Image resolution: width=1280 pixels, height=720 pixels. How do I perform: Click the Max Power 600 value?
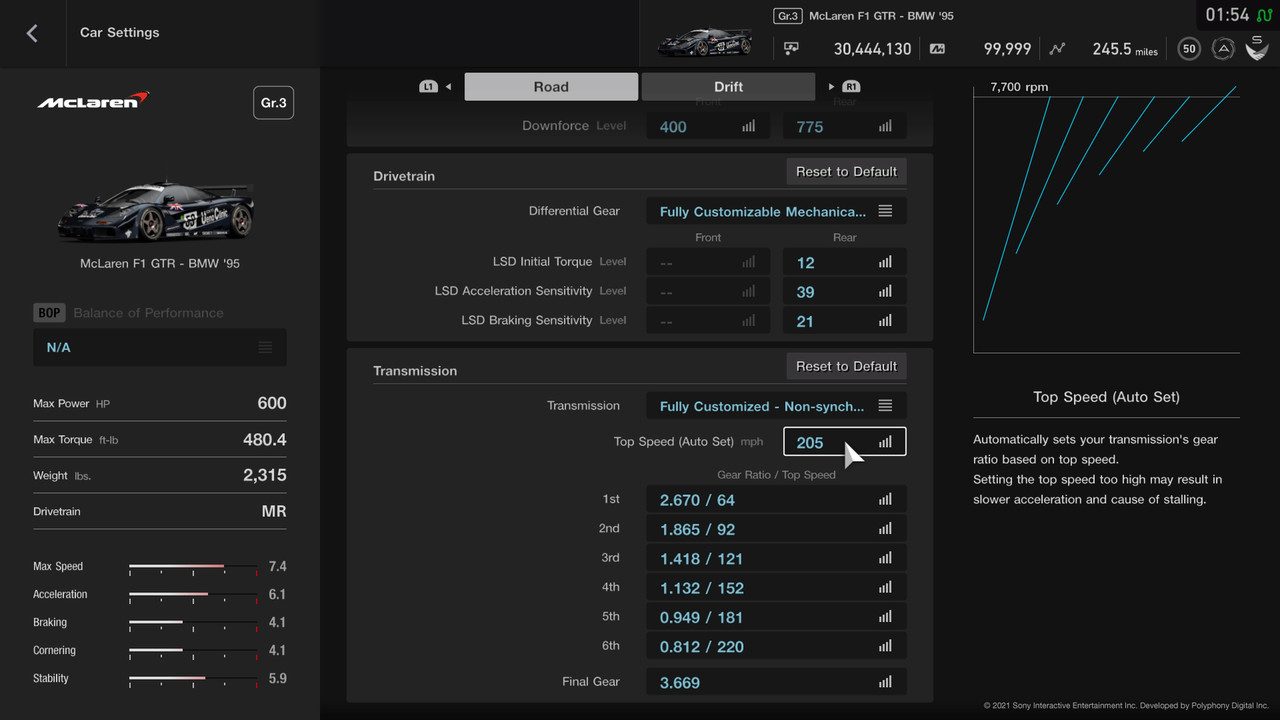(272, 403)
